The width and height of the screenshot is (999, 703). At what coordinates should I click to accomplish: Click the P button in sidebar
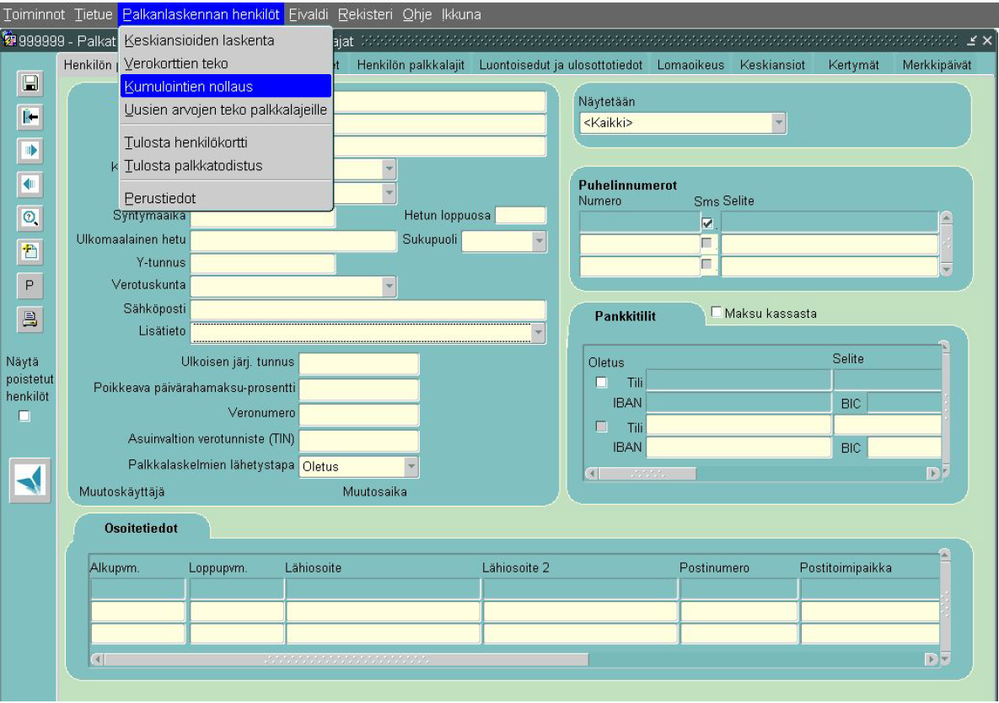click(29, 286)
